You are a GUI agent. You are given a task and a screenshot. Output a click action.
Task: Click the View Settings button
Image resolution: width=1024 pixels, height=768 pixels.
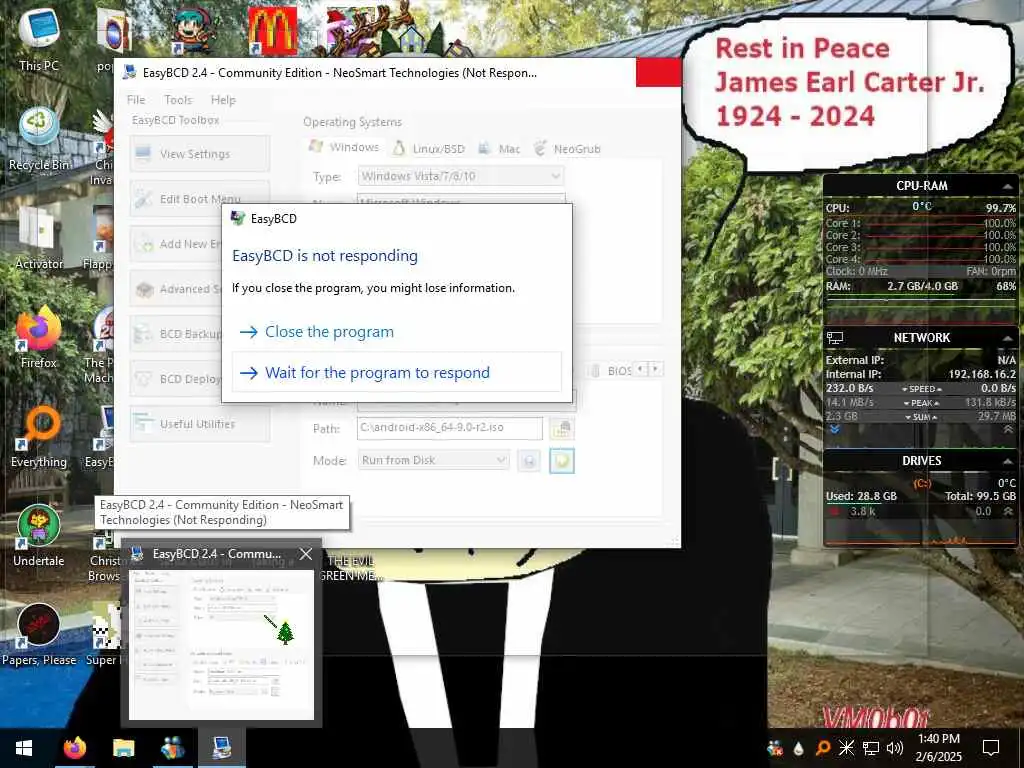(199, 153)
